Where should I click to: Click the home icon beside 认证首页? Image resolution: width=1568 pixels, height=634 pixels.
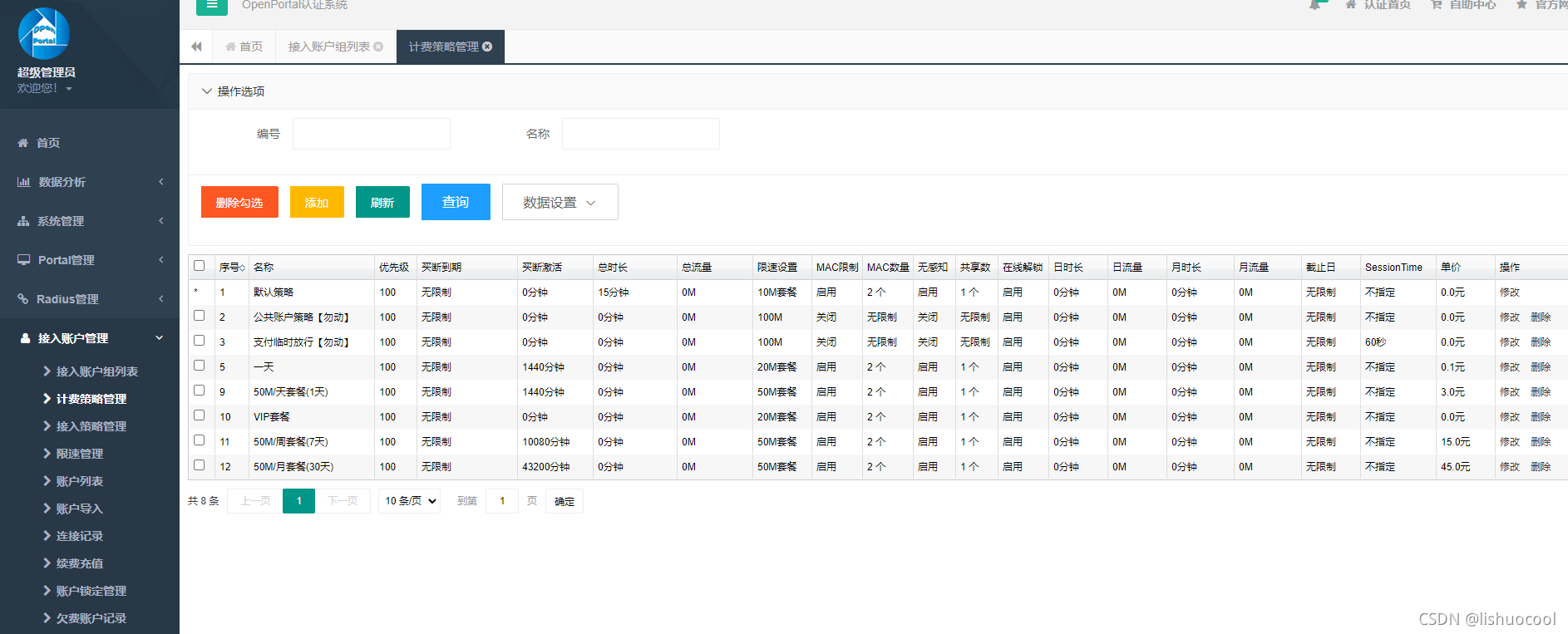tap(1351, 4)
